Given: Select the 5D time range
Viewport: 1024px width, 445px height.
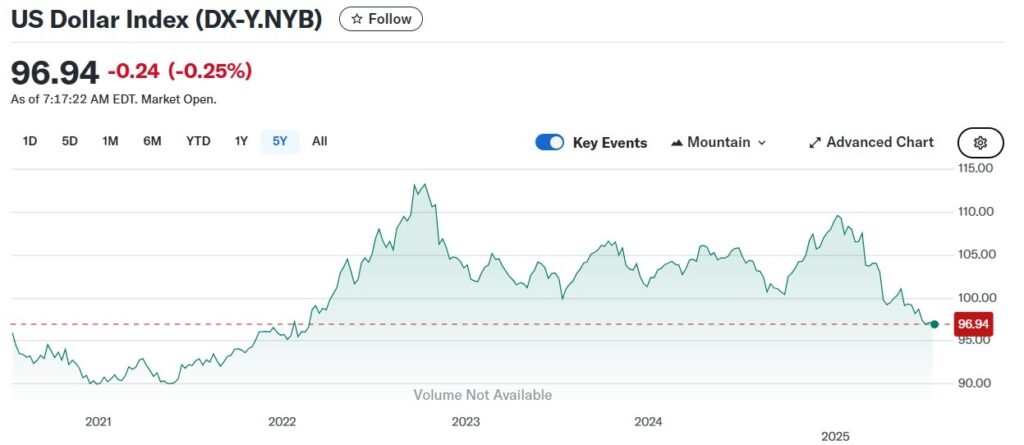Looking at the screenshot, I should 70,141.
